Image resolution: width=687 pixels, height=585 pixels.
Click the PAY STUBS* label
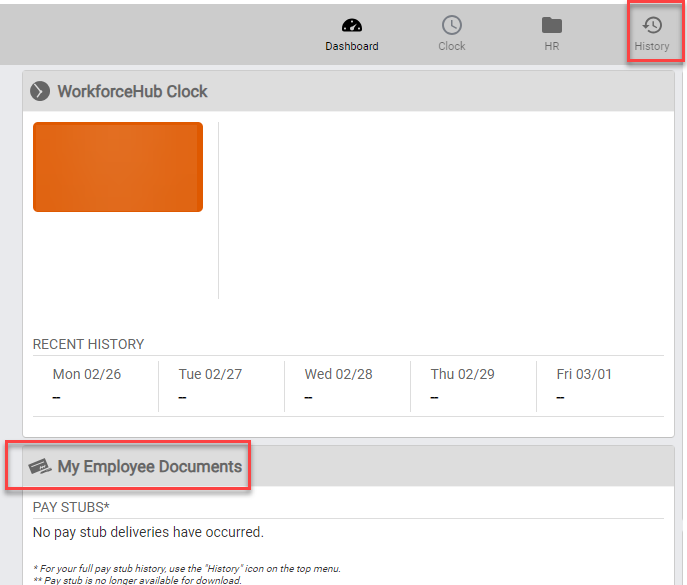[x=71, y=507]
